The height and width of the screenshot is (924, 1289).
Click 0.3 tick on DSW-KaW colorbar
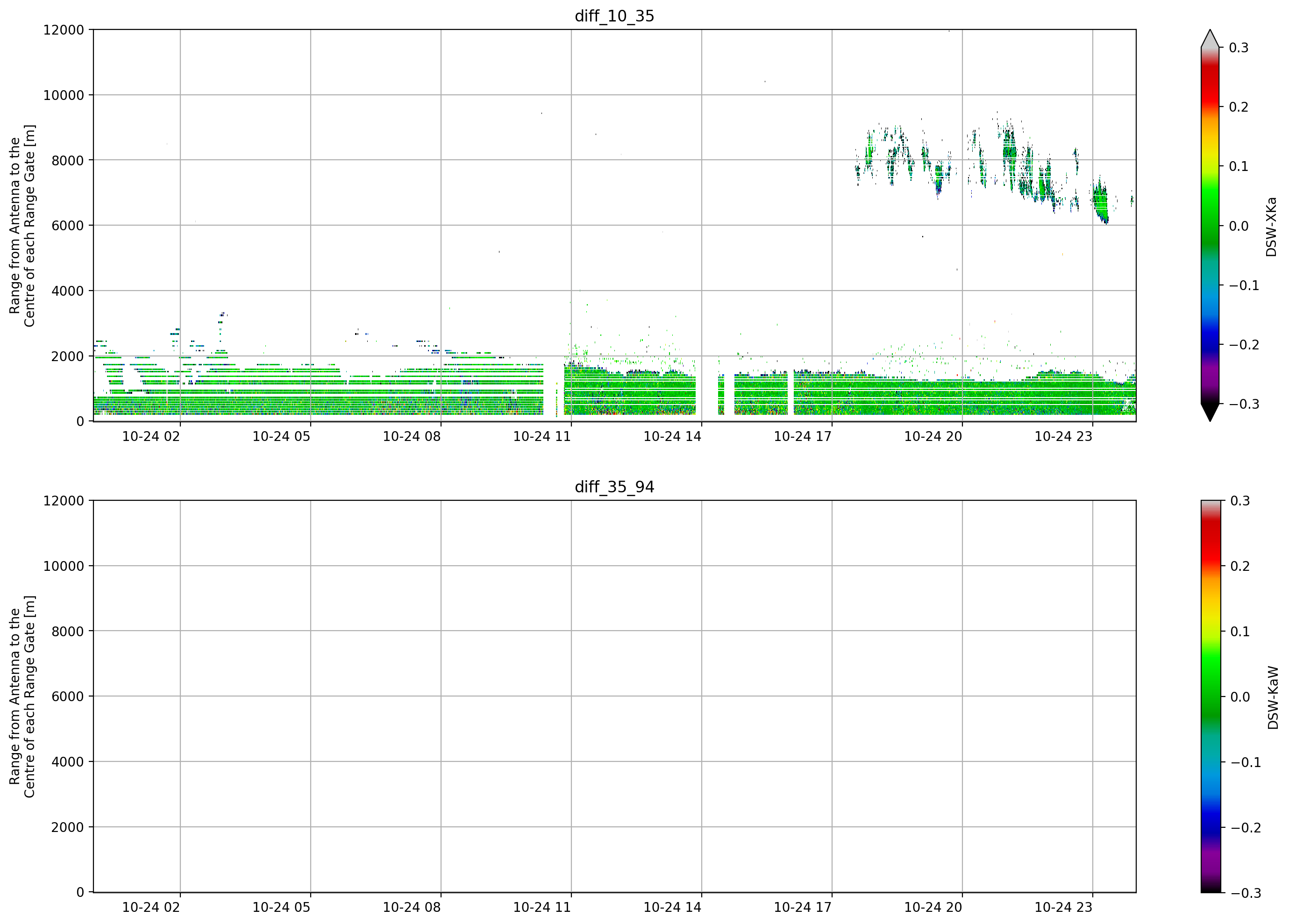1240,501
